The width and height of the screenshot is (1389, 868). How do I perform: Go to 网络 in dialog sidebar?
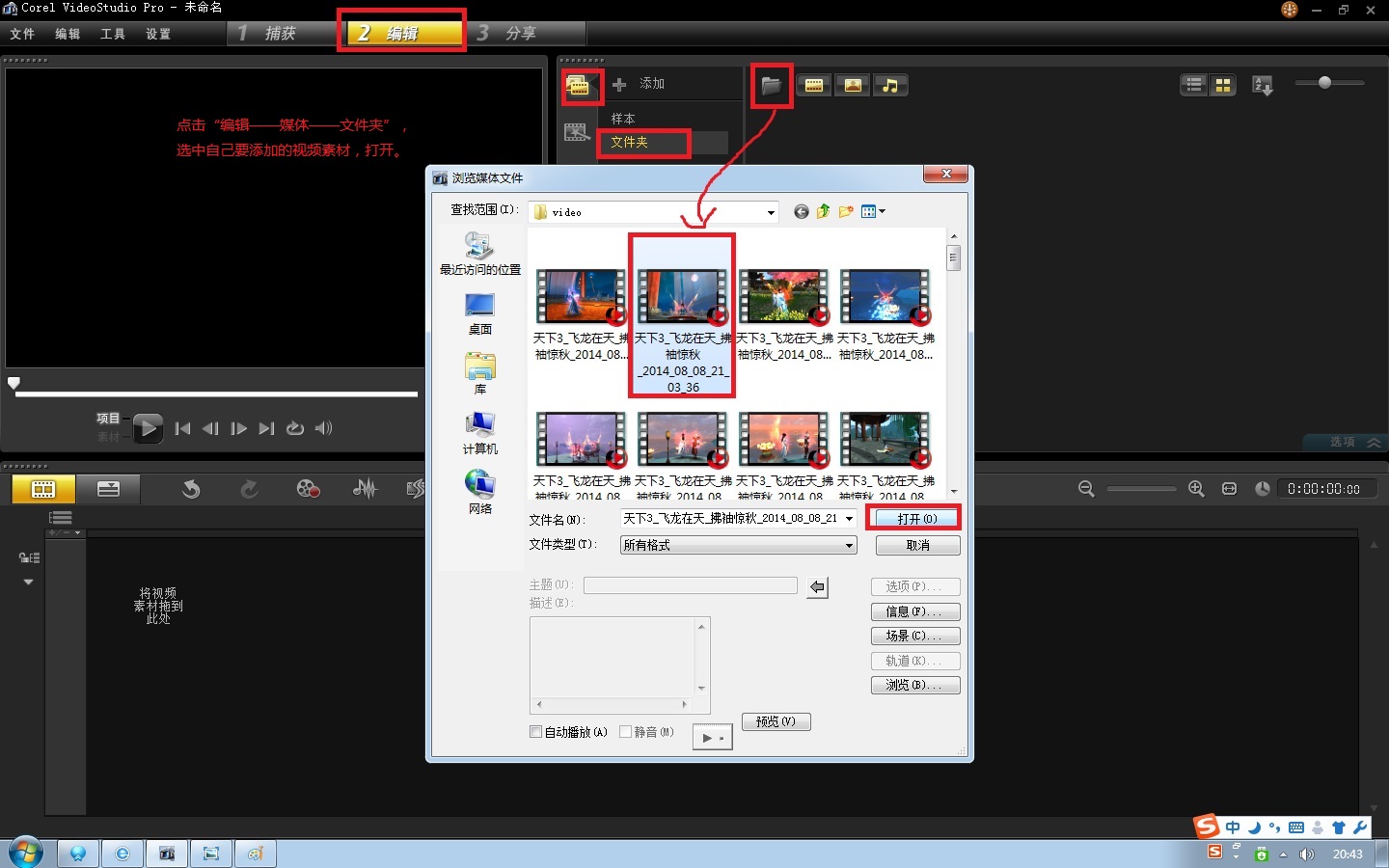[x=479, y=493]
